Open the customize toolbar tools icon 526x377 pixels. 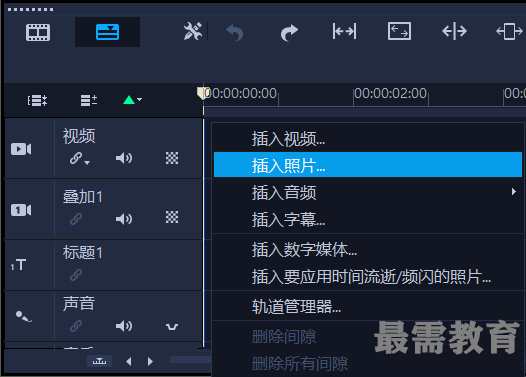tap(193, 31)
